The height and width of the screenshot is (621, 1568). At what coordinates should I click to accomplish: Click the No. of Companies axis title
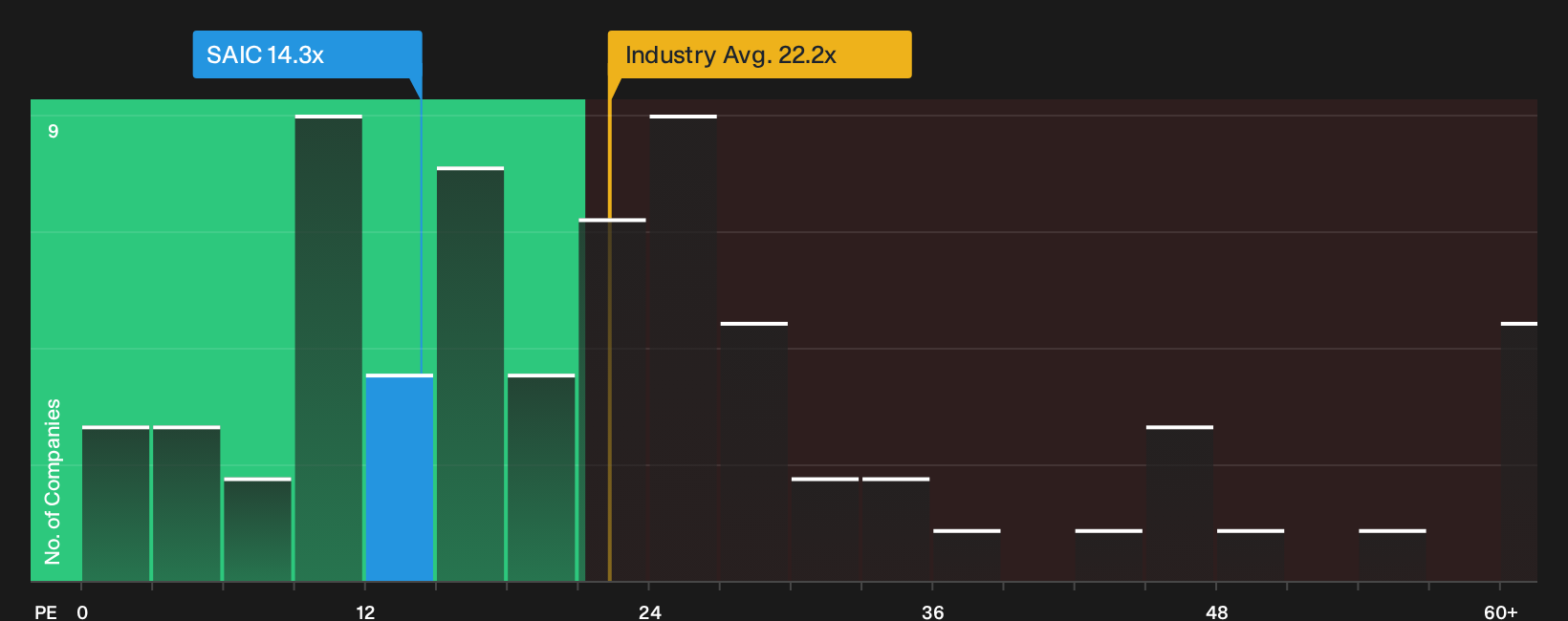(53, 481)
